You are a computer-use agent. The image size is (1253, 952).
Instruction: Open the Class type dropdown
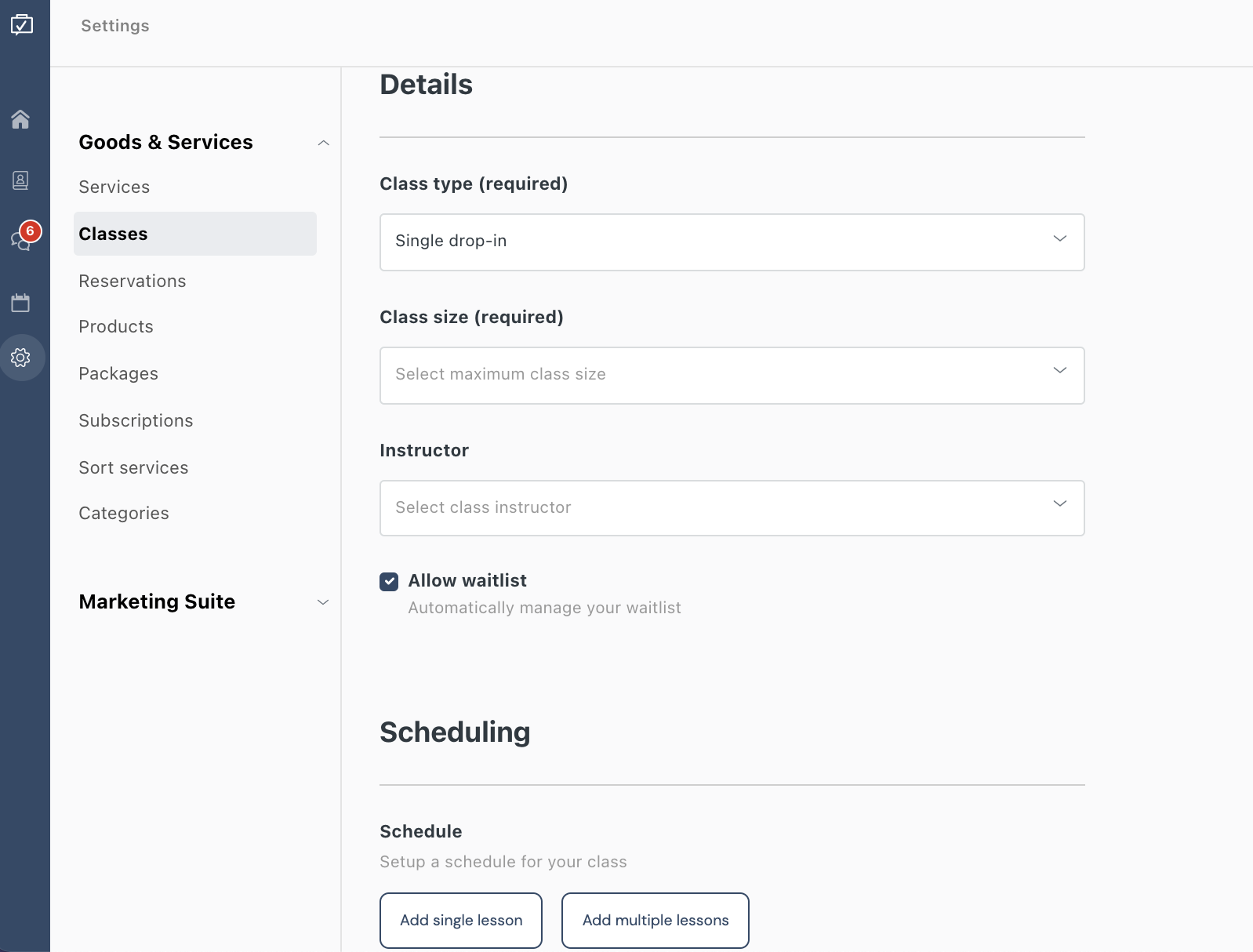[x=732, y=242]
